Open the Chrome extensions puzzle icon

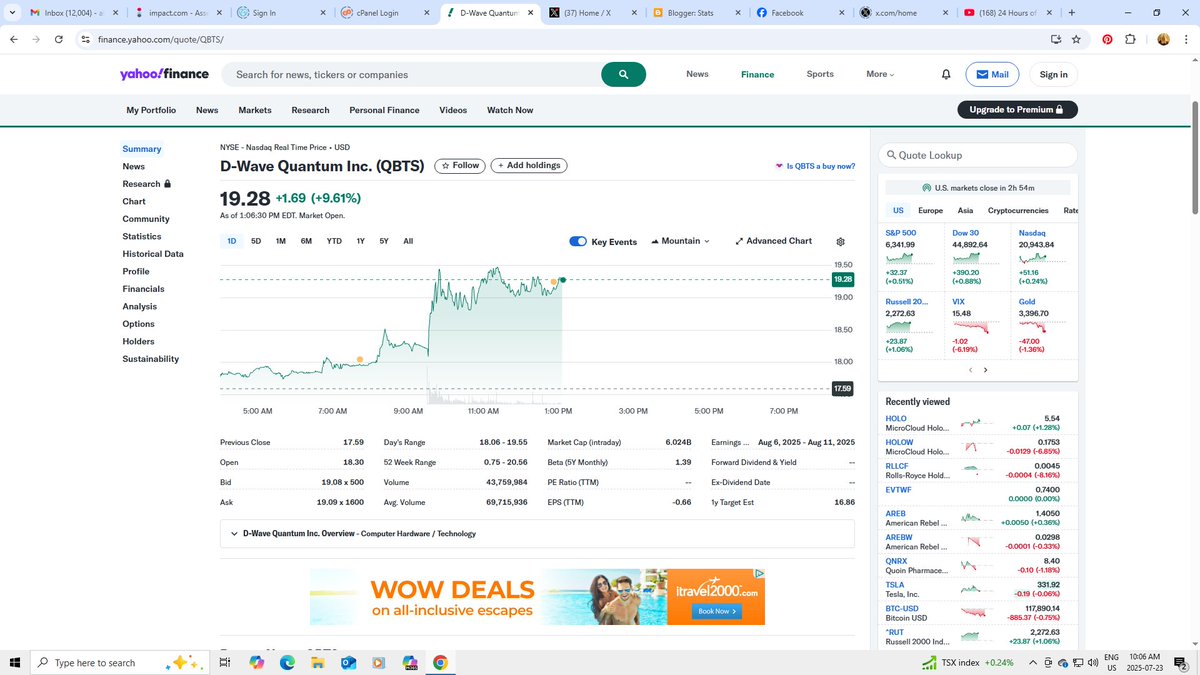[x=1130, y=39]
